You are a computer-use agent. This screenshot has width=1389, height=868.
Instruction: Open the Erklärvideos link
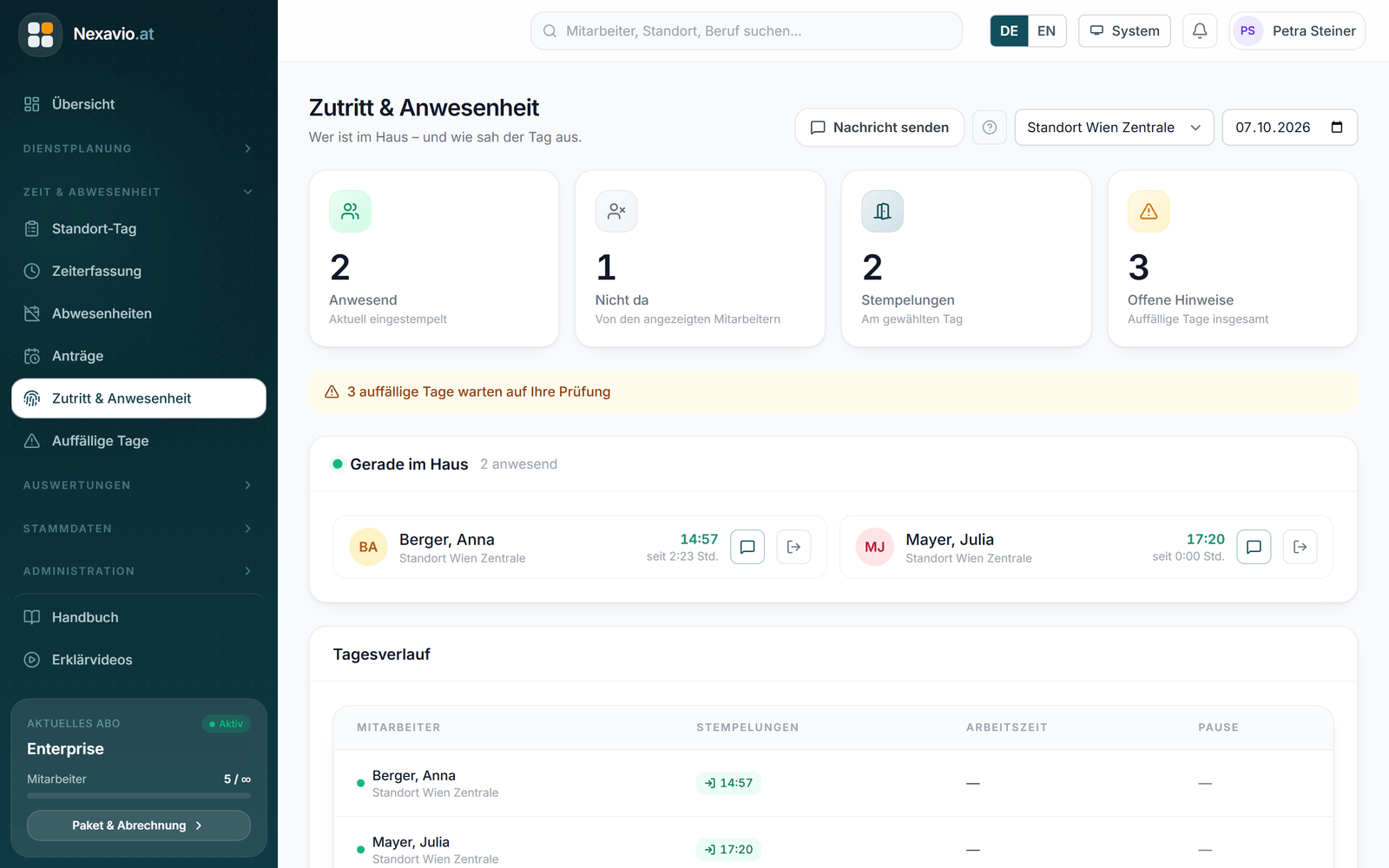point(139,660)
